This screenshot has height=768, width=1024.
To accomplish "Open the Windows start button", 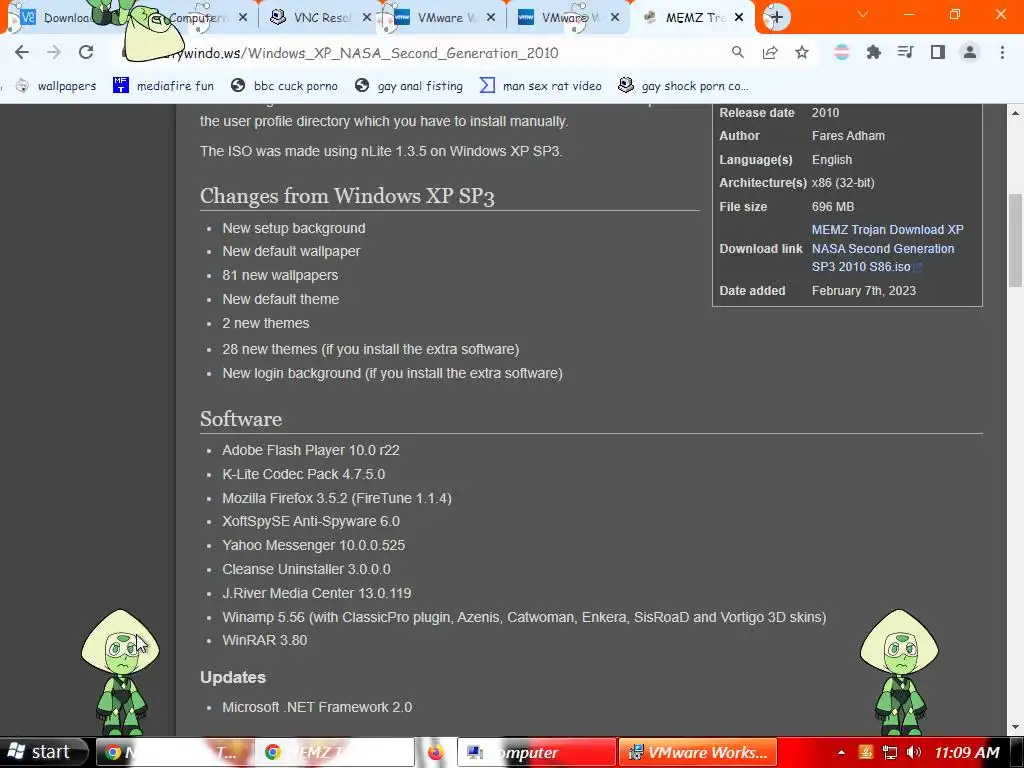I will click(x=42, y=752).
